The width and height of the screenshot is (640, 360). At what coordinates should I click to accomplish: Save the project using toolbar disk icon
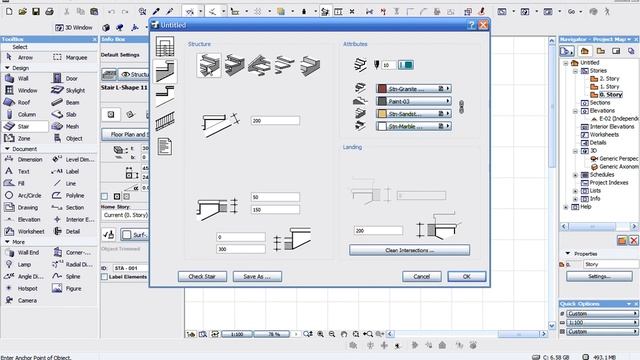tap(36, 12)
